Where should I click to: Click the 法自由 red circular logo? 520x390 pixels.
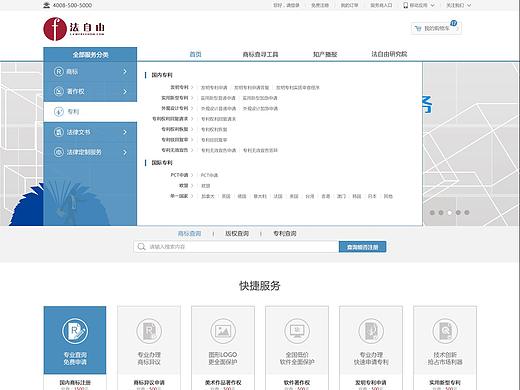55,29
